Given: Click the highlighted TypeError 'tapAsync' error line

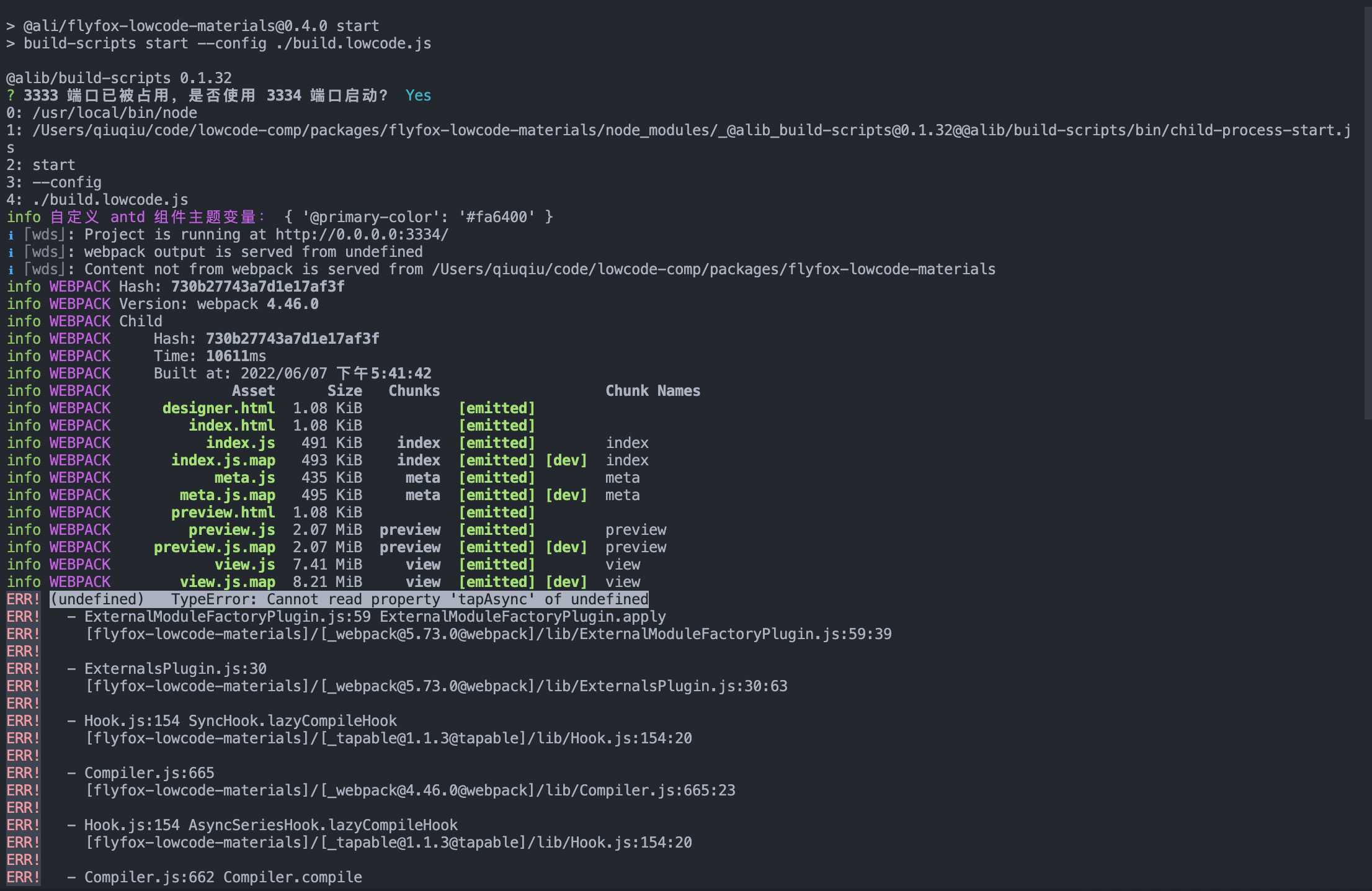Looking at the screenshot, I should [x=349, y=599].
